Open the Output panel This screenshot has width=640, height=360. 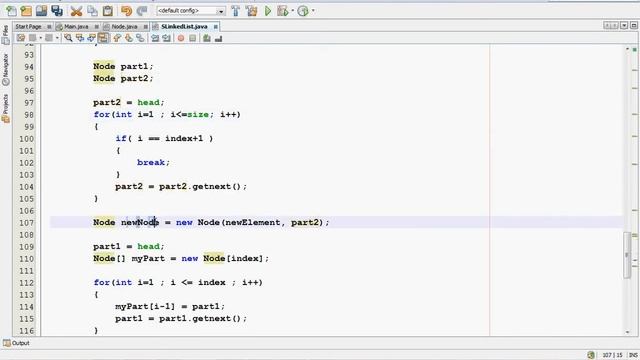click(17, 343)
